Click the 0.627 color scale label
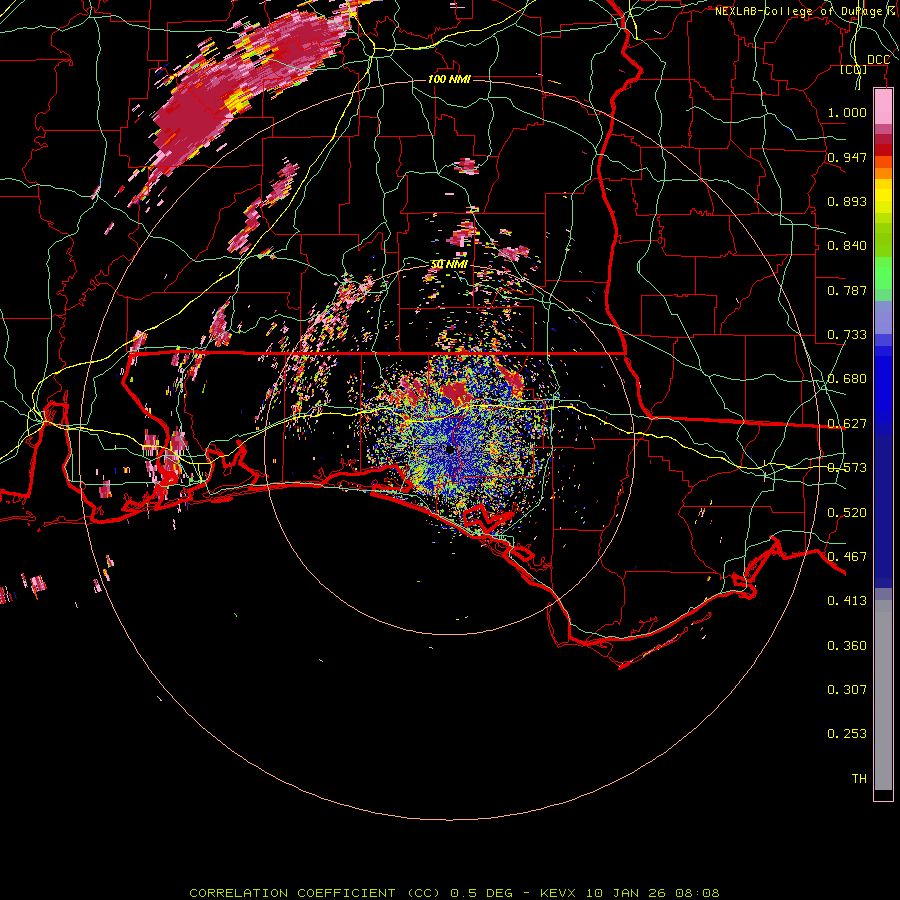 coord(847,424)
